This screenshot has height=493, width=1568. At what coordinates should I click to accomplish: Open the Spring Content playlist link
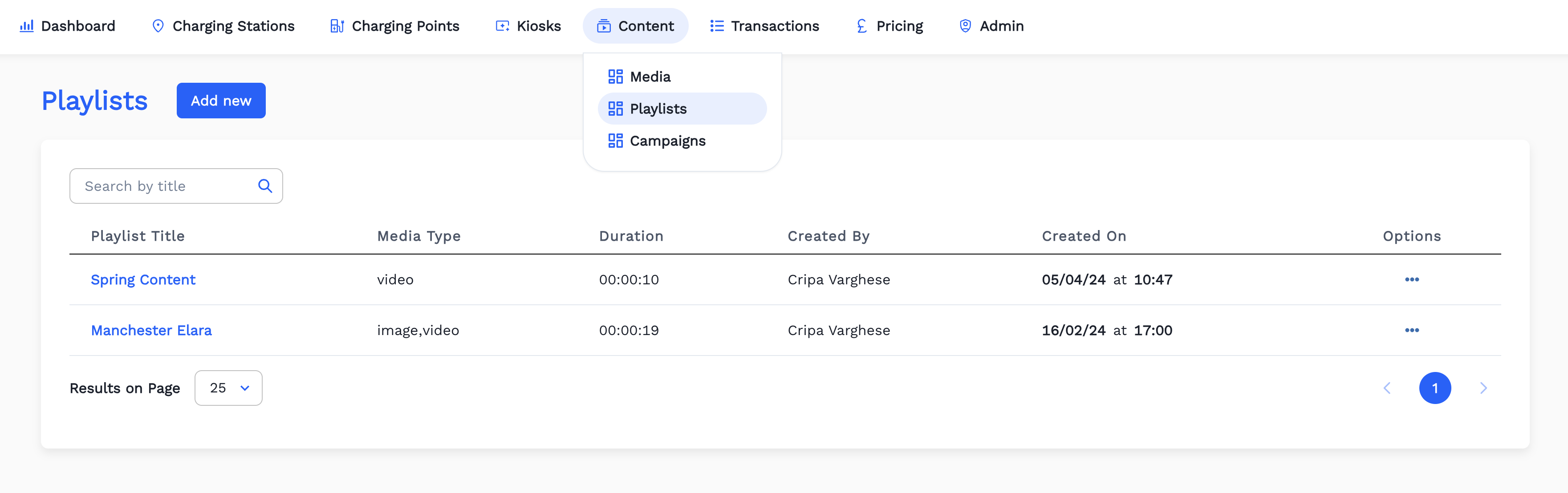(143, 280)
